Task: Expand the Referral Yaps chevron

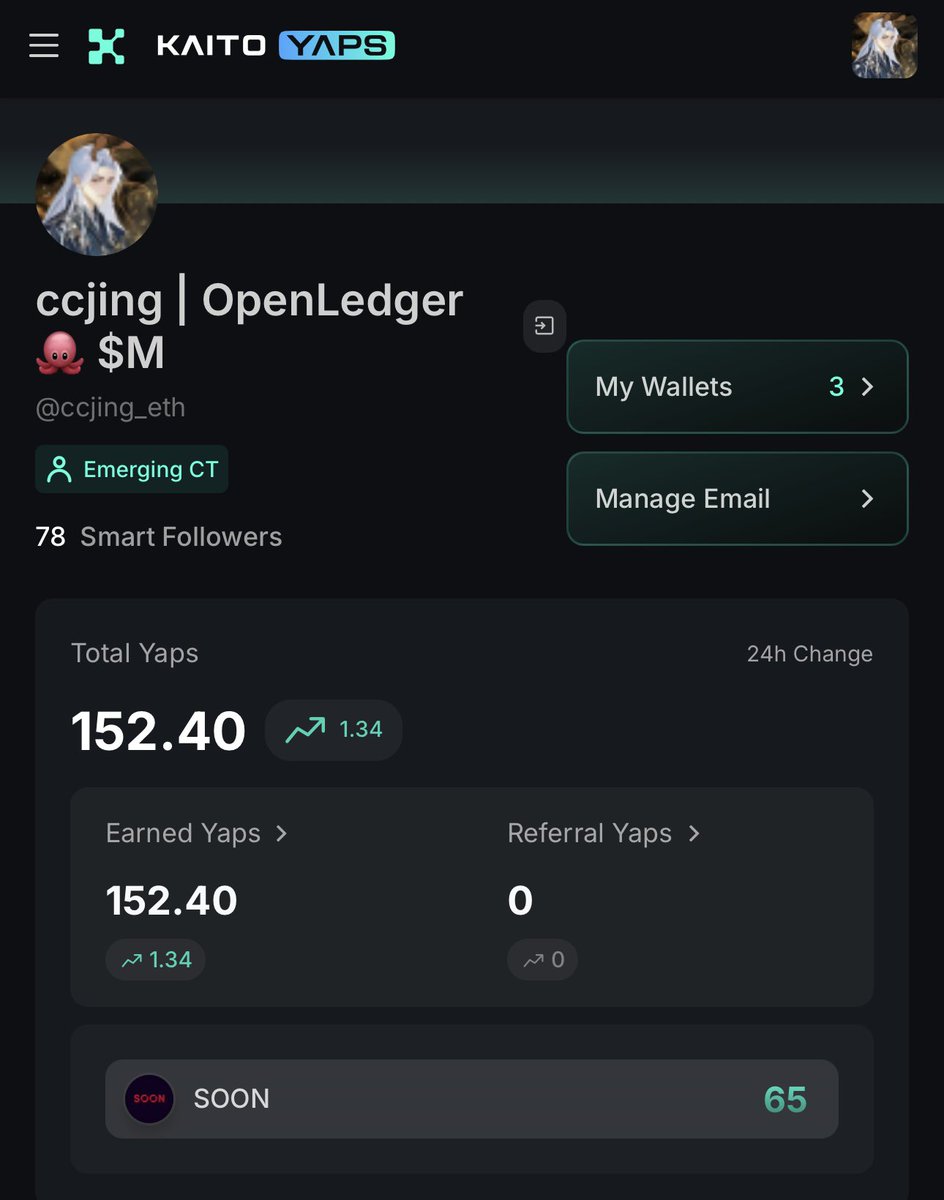Action: 694,833
